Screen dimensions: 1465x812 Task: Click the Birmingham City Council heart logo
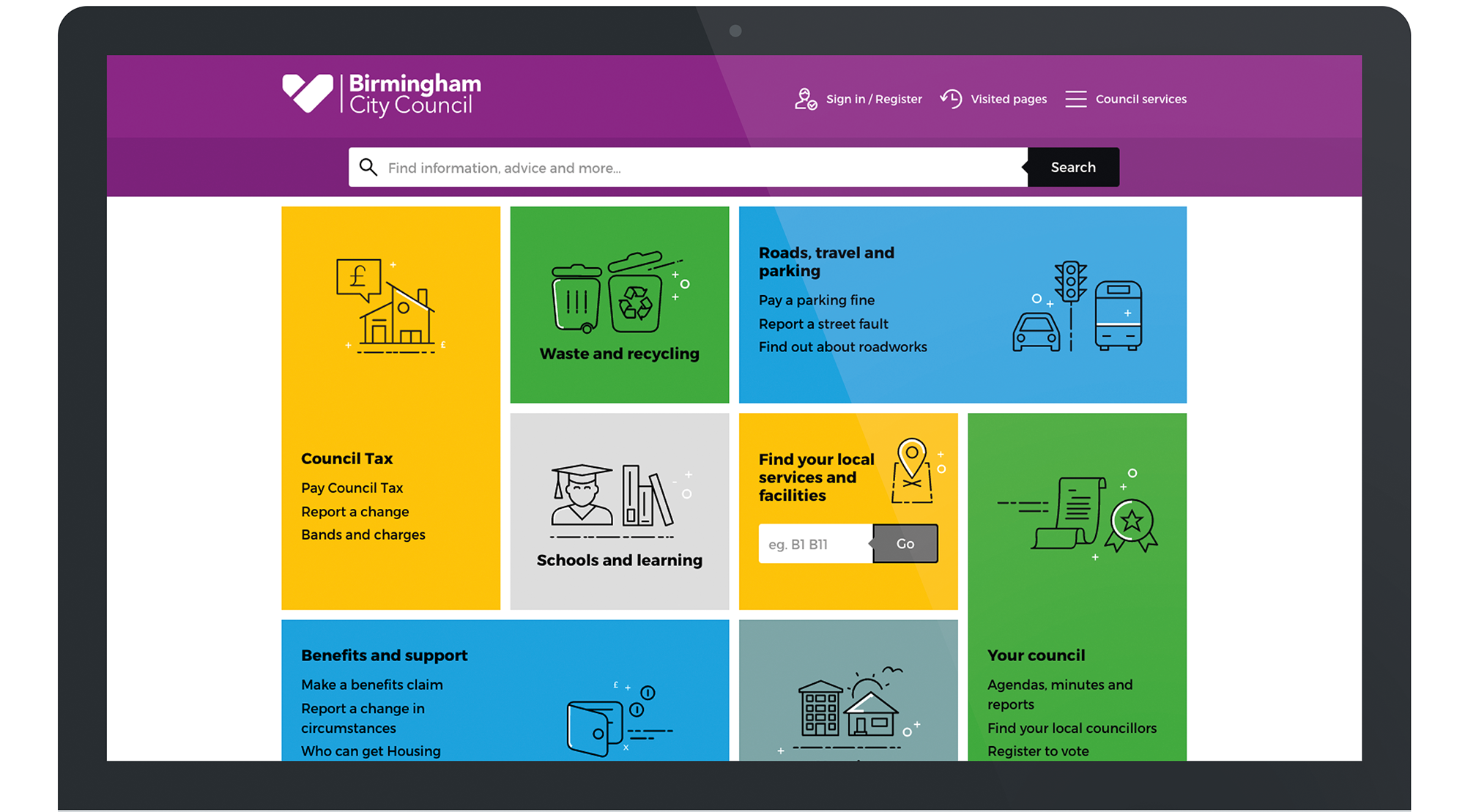click(x=308, y=94)
